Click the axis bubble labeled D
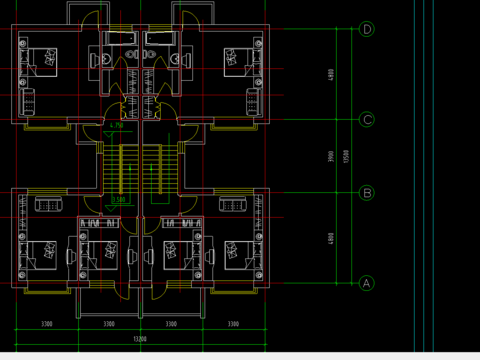 coord(367,29)
